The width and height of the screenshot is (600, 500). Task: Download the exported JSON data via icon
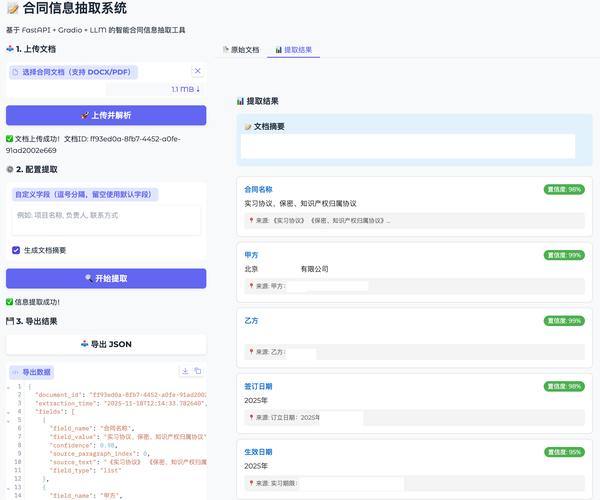pyautogui.click(x=185, y=371)
